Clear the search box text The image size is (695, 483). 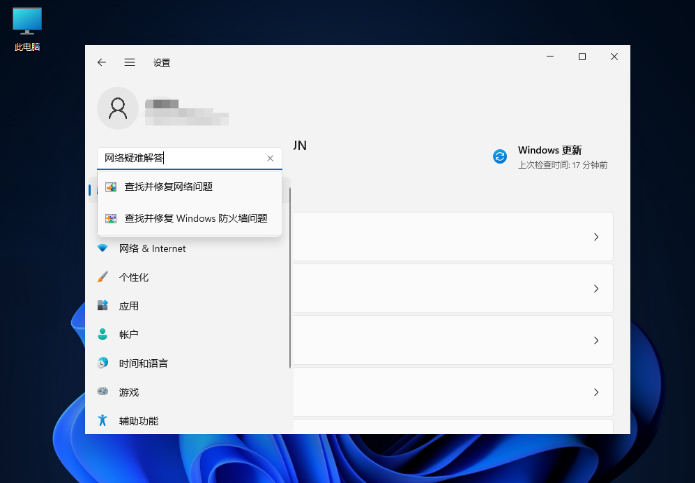(270, 158)
